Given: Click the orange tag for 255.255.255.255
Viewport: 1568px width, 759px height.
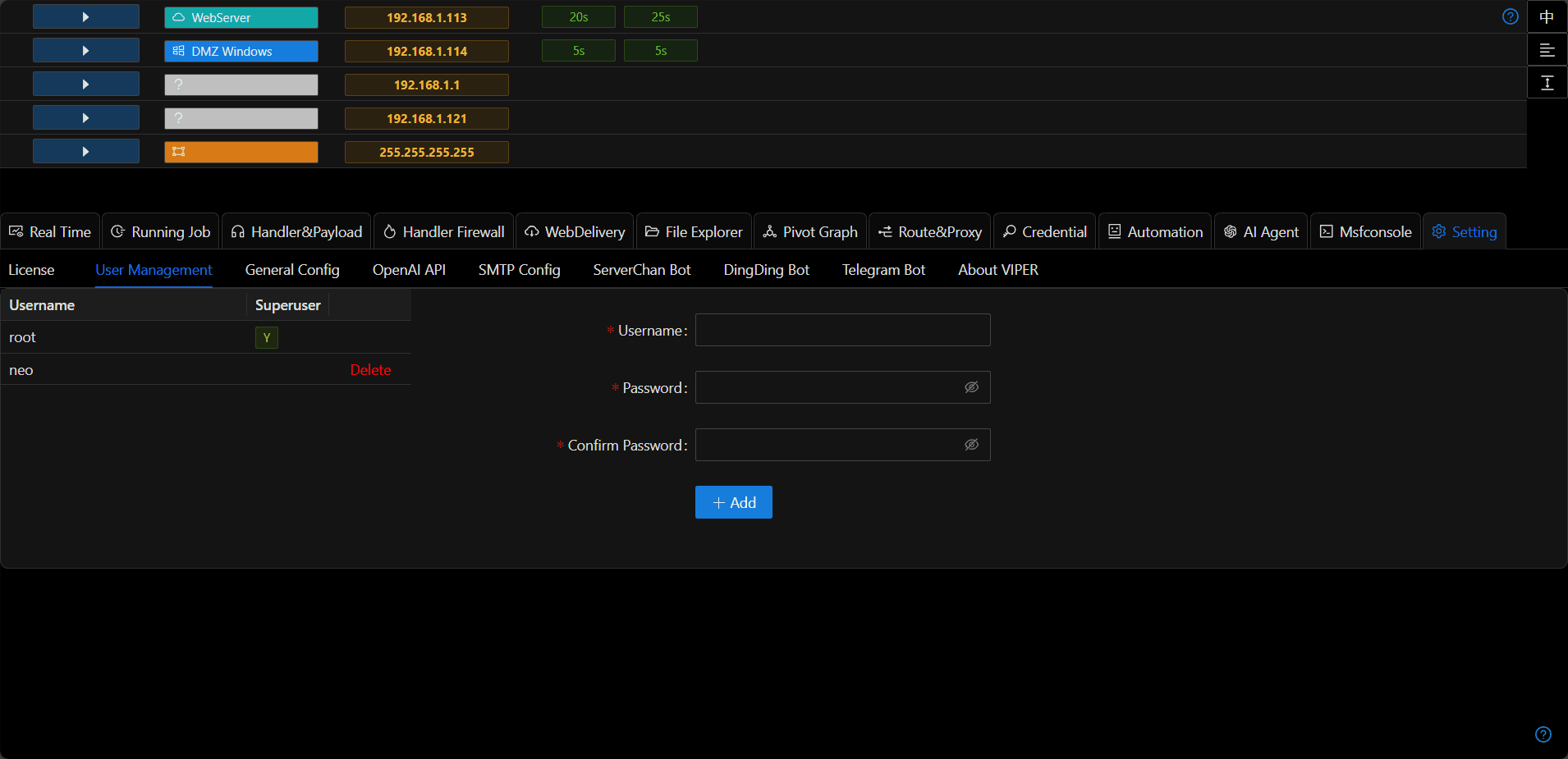Looking at the screenshot, I should pos(241,152).
